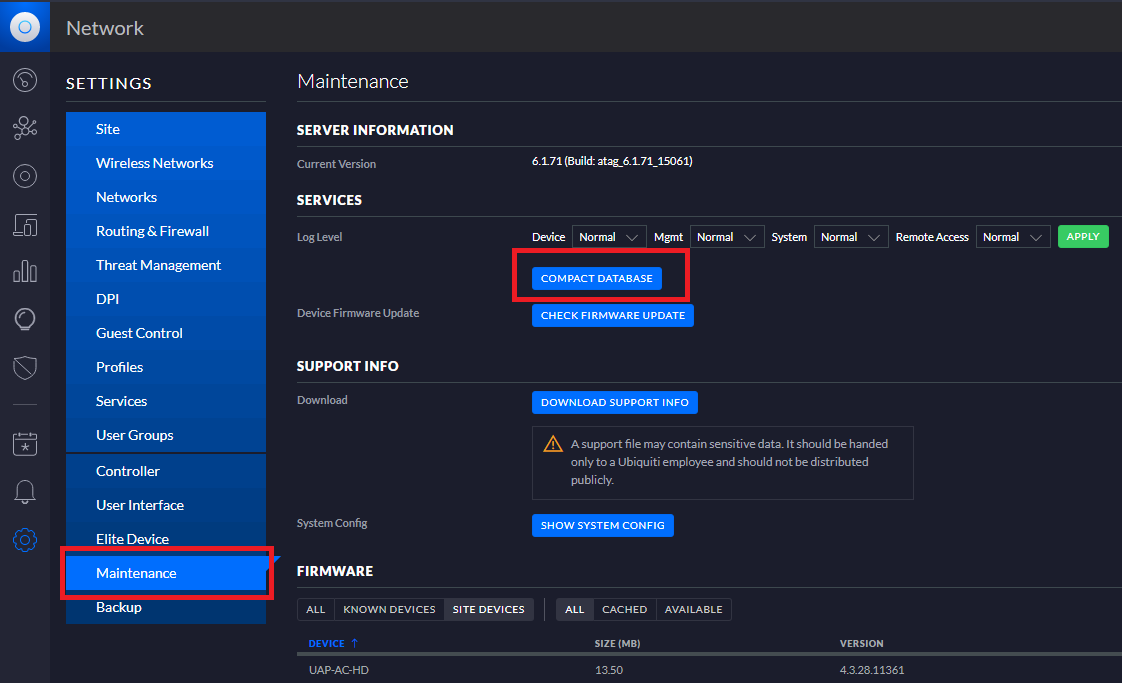
Task: Open the Devices icon in left sidebar
Action: click(25, 225)
